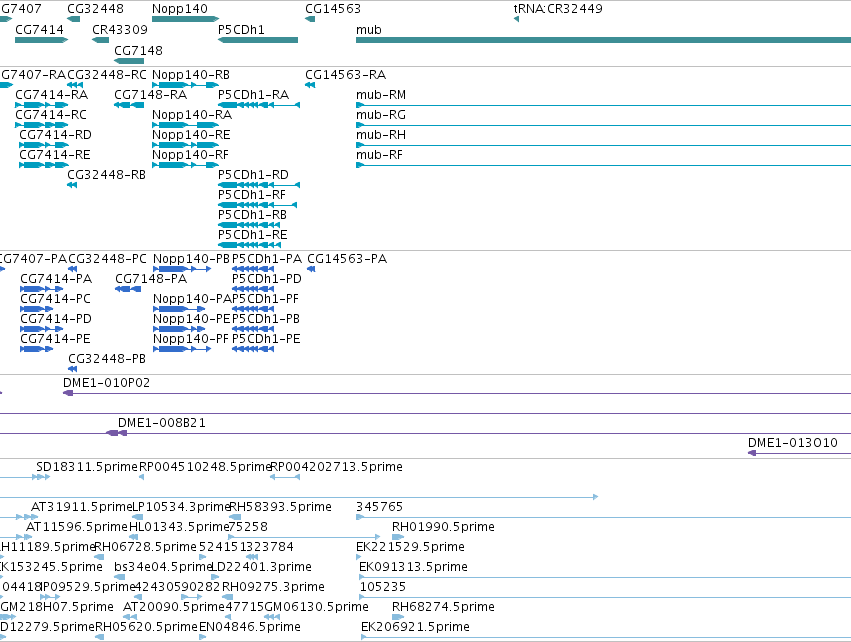Select EST RH68274.5prime

click(398, 618)
